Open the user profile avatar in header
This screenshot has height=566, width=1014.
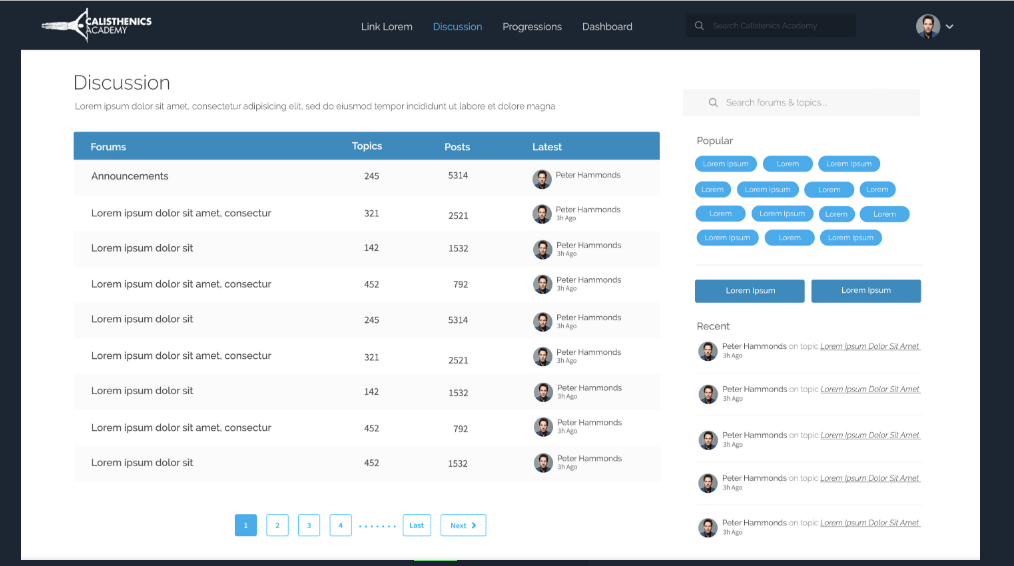click(x=927, y=26)
